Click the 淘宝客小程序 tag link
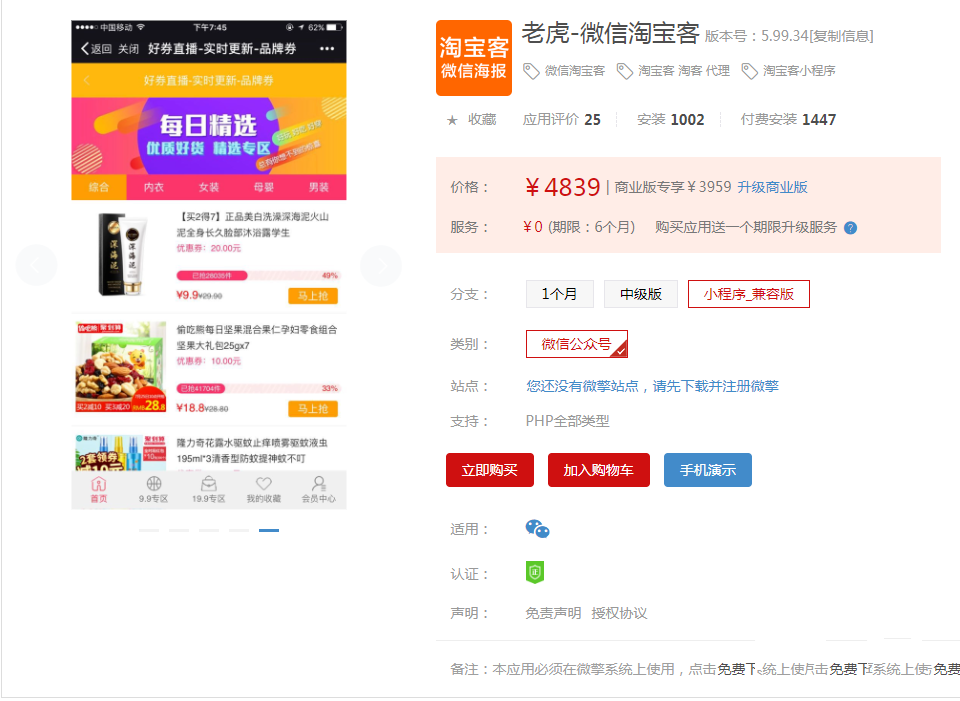This screenshot has height=701, width=960. pyautogui.click(x=799, y=71)
